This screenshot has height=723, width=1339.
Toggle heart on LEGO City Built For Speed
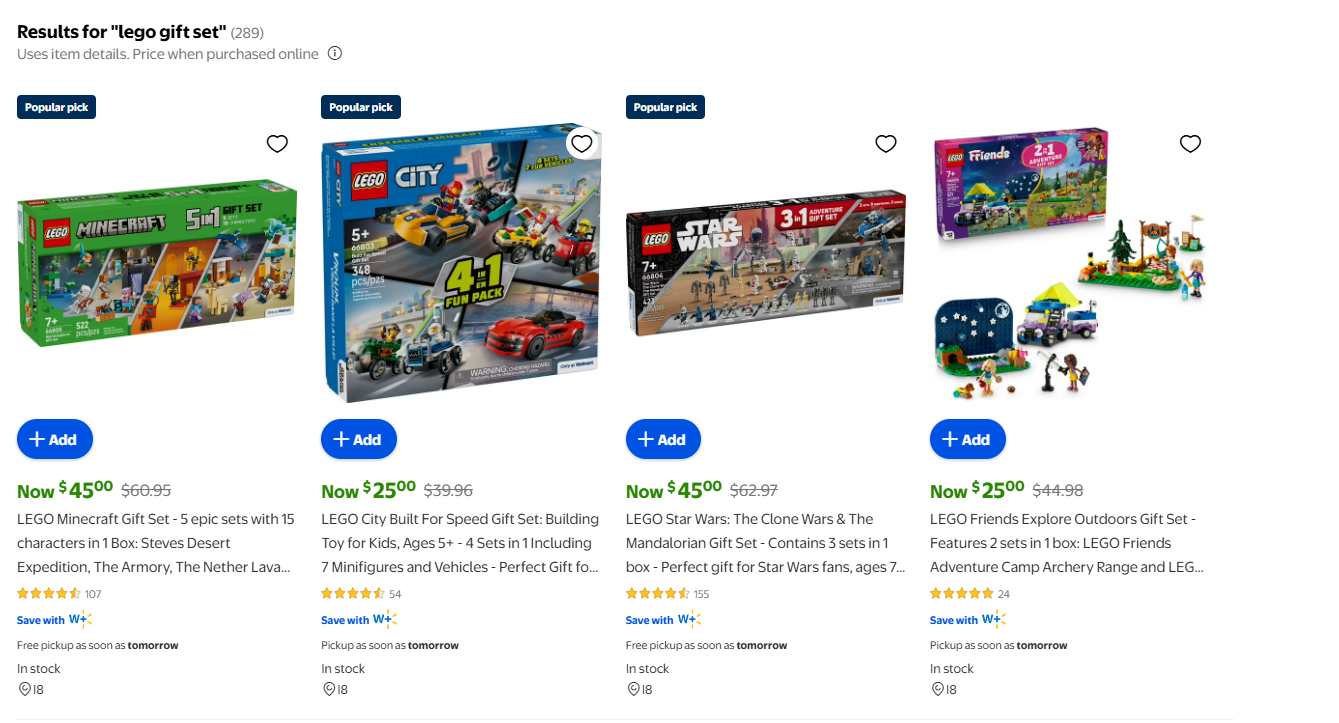[582, 144]
